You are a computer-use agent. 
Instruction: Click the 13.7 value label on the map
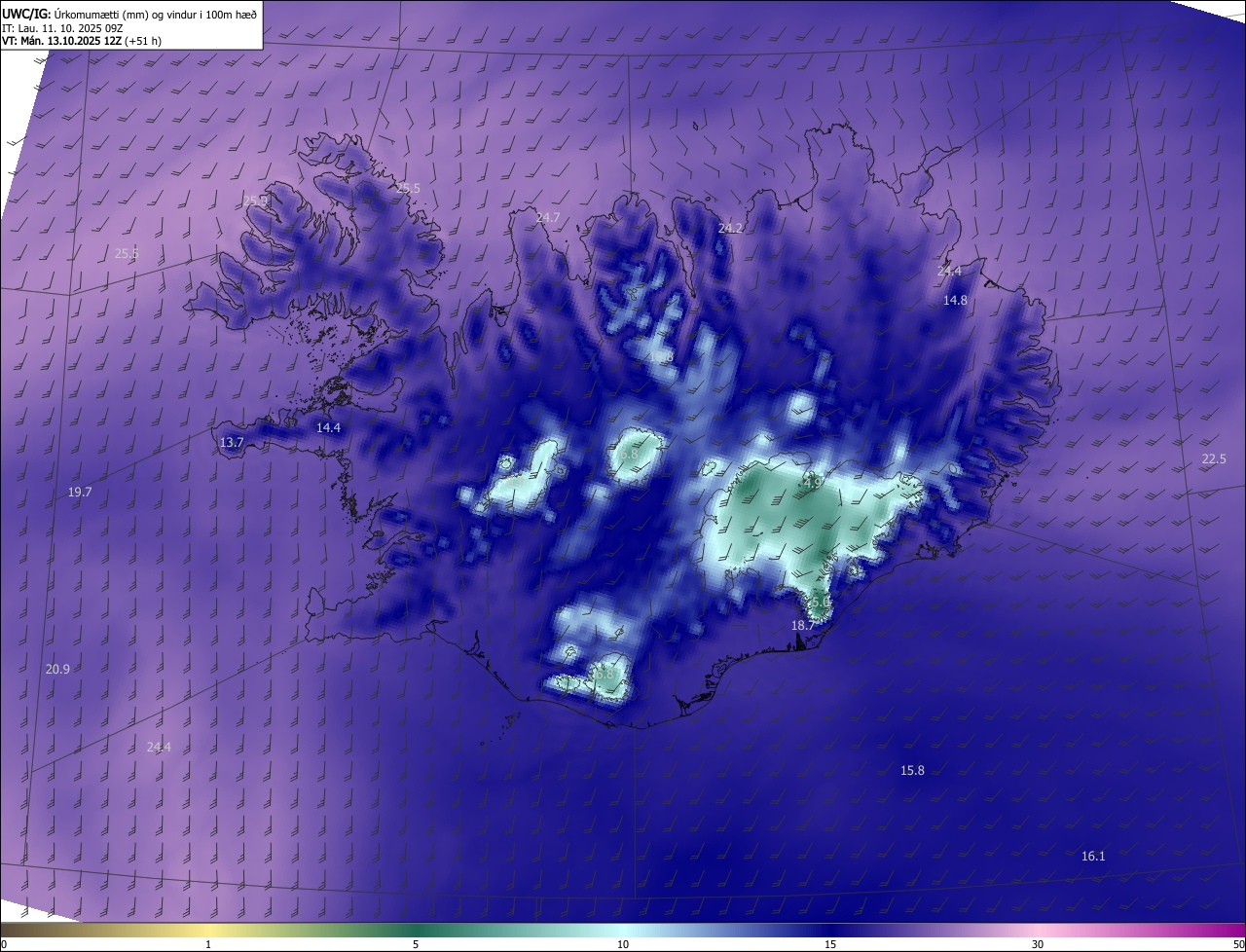click(x=232, y=443)
